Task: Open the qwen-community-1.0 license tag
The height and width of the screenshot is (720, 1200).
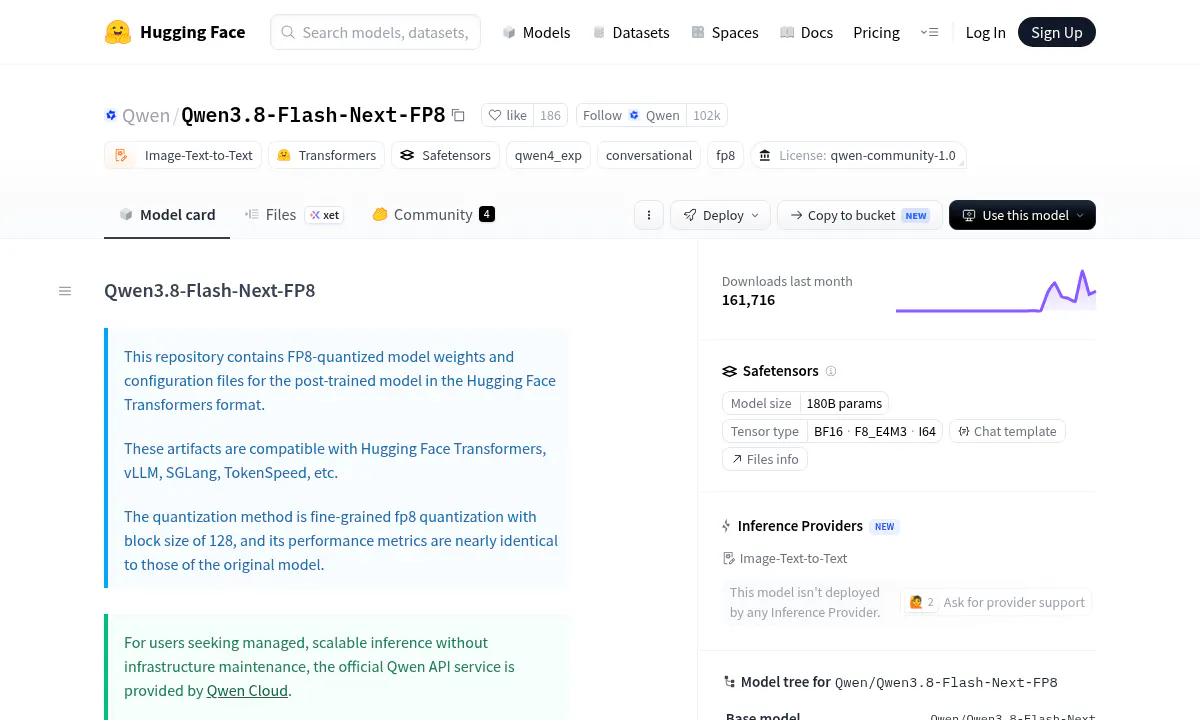Action: (858, 155)
